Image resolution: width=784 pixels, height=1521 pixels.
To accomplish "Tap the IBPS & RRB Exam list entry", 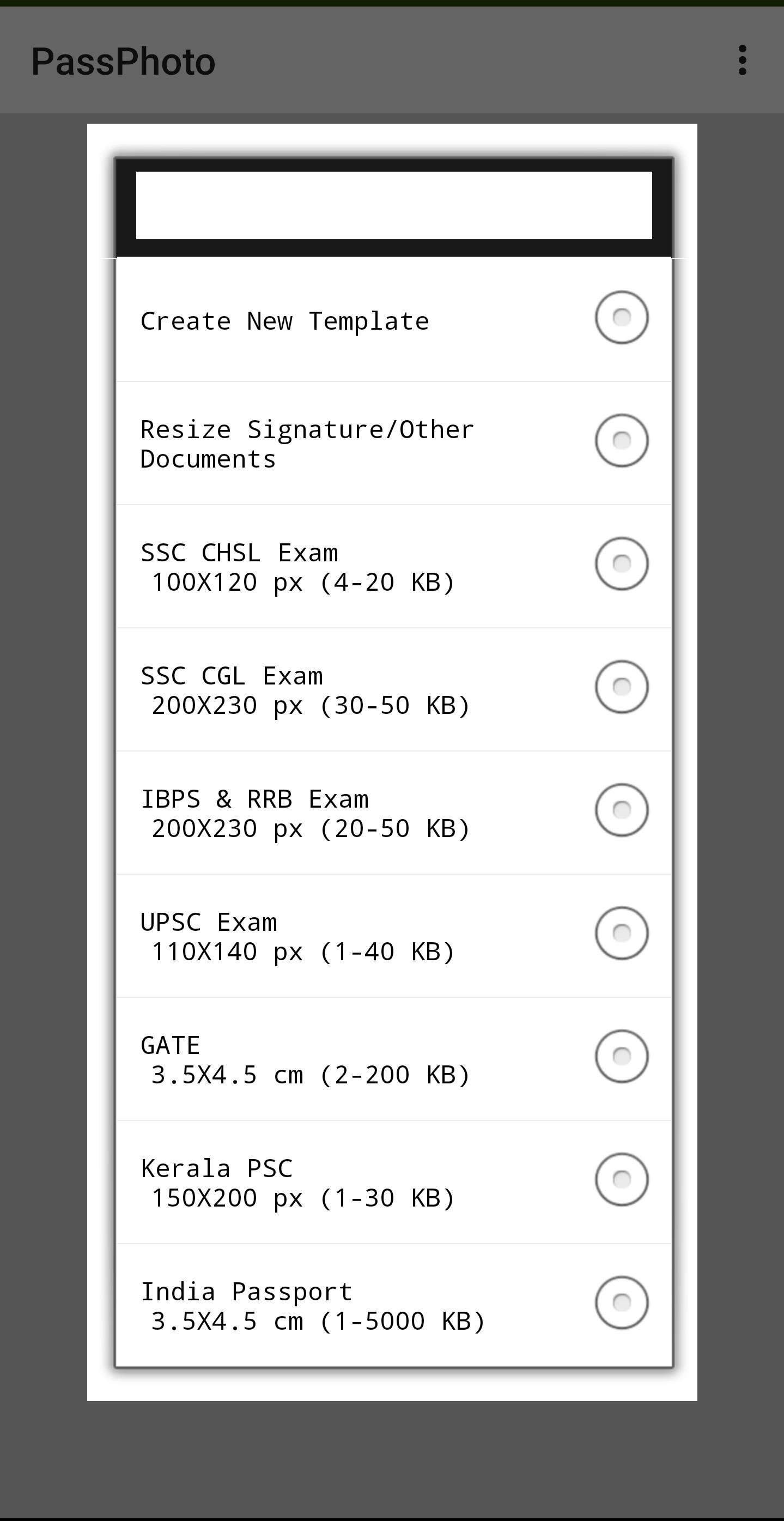I will click(x=305, y=814).
